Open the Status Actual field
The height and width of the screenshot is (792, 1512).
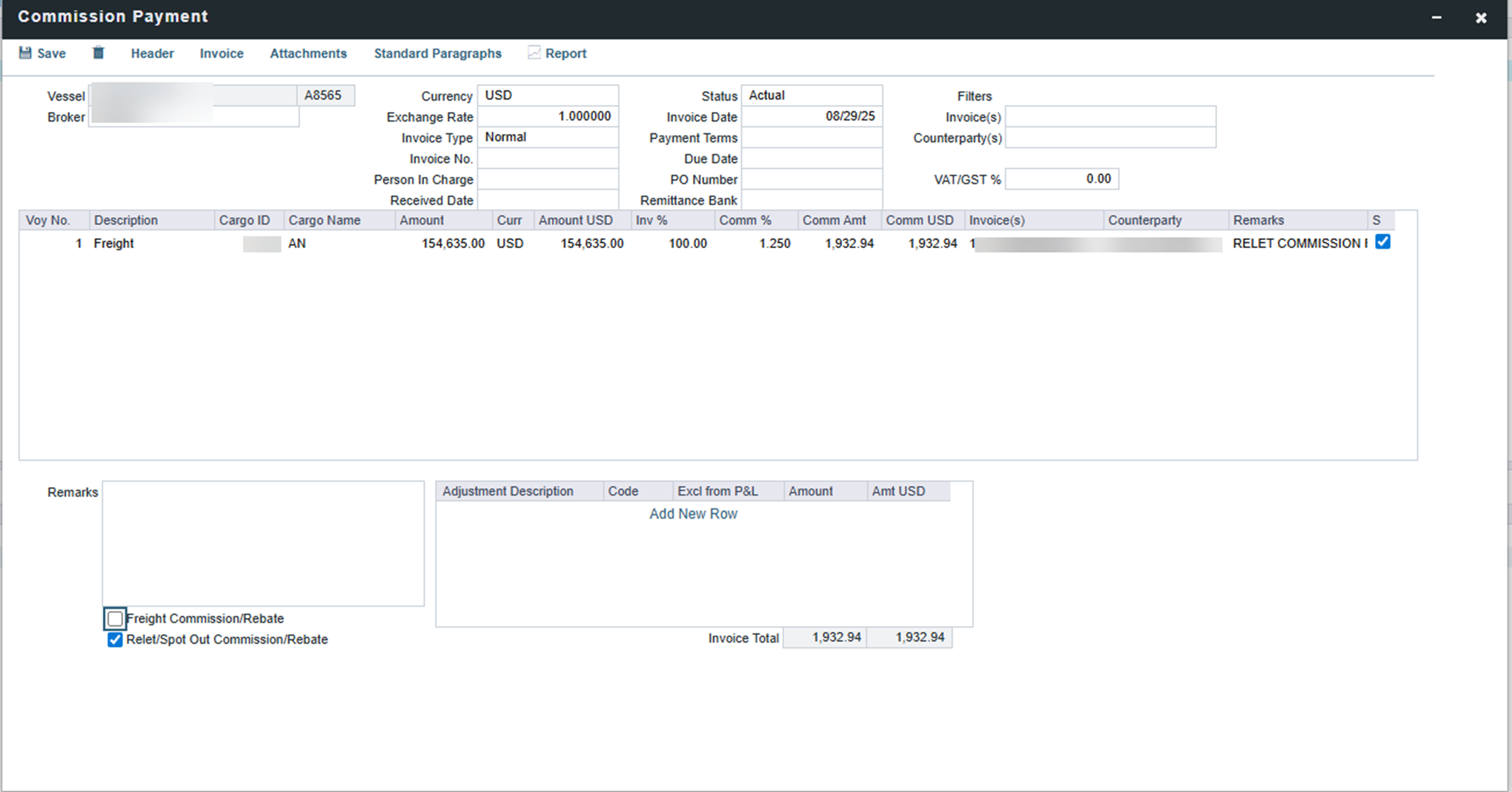click(811, 96)
